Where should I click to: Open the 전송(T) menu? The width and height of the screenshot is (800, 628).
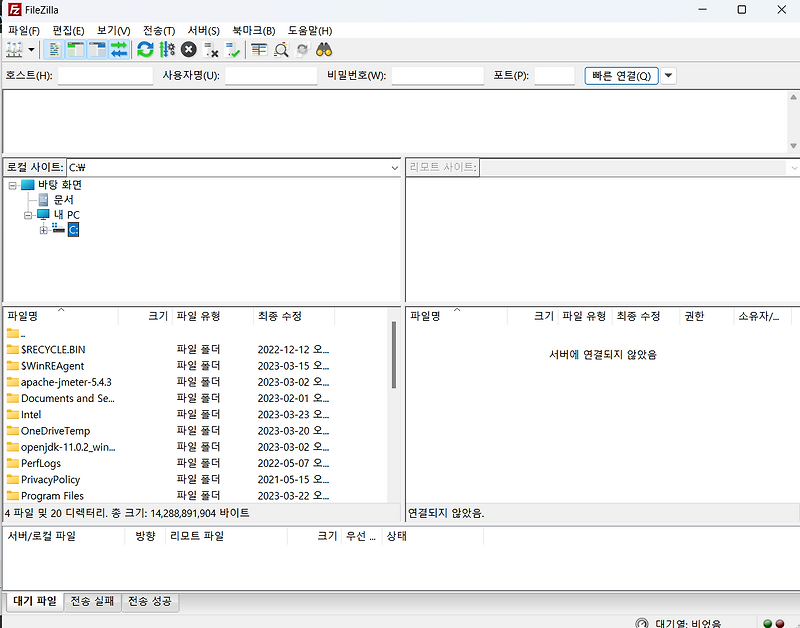tap(159, 31)
